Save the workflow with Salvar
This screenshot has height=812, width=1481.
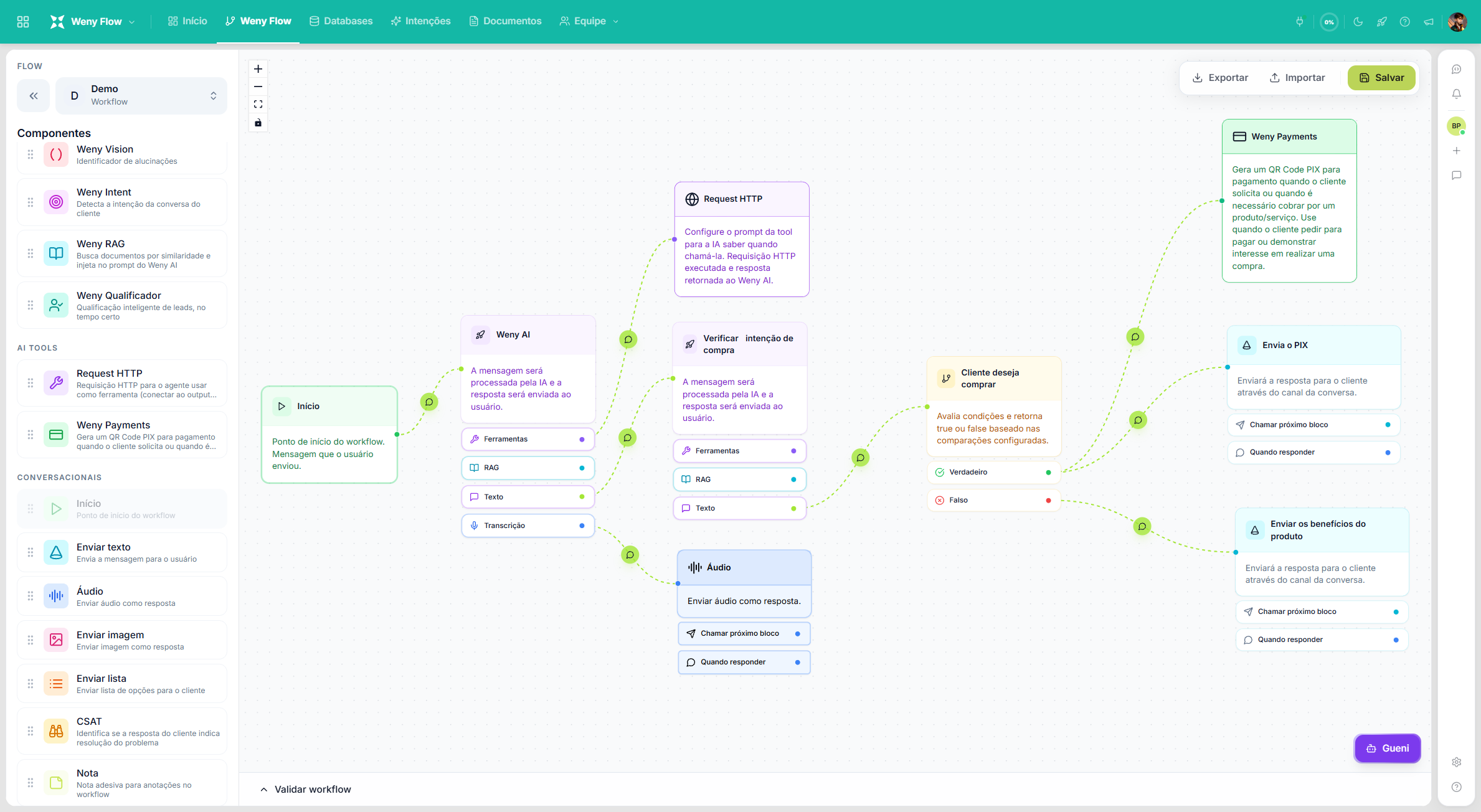click(x=1381, y=78)
